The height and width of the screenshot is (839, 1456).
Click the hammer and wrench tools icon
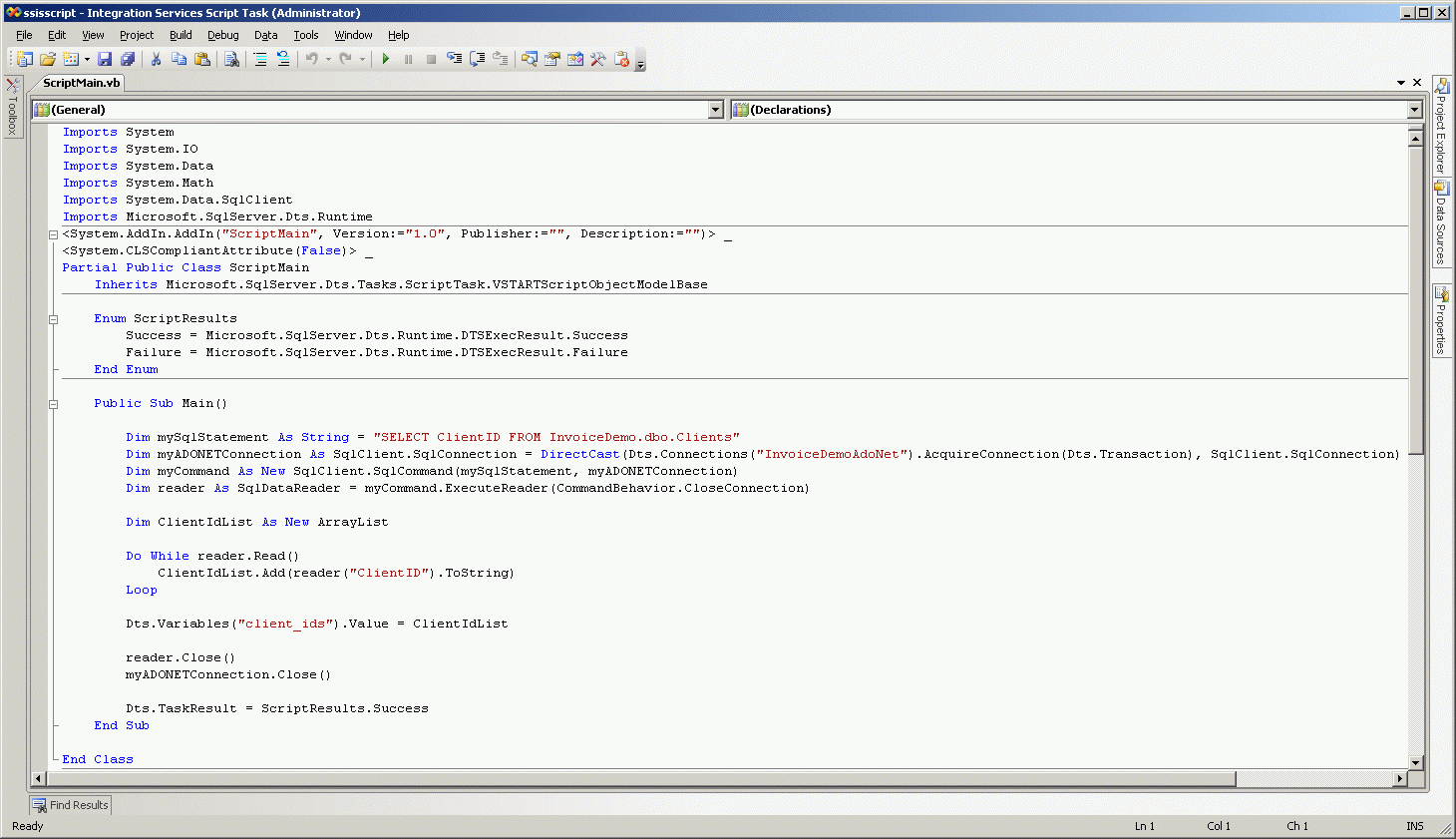(x=598, y=60)
